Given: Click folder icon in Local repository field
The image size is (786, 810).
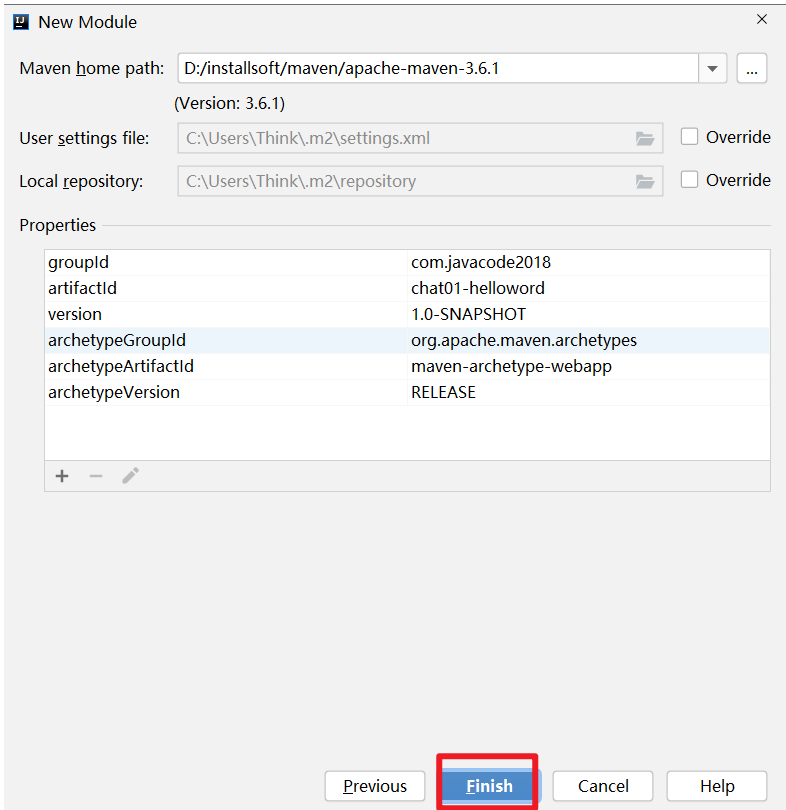Looking at the screenshot, I should 645,181.
